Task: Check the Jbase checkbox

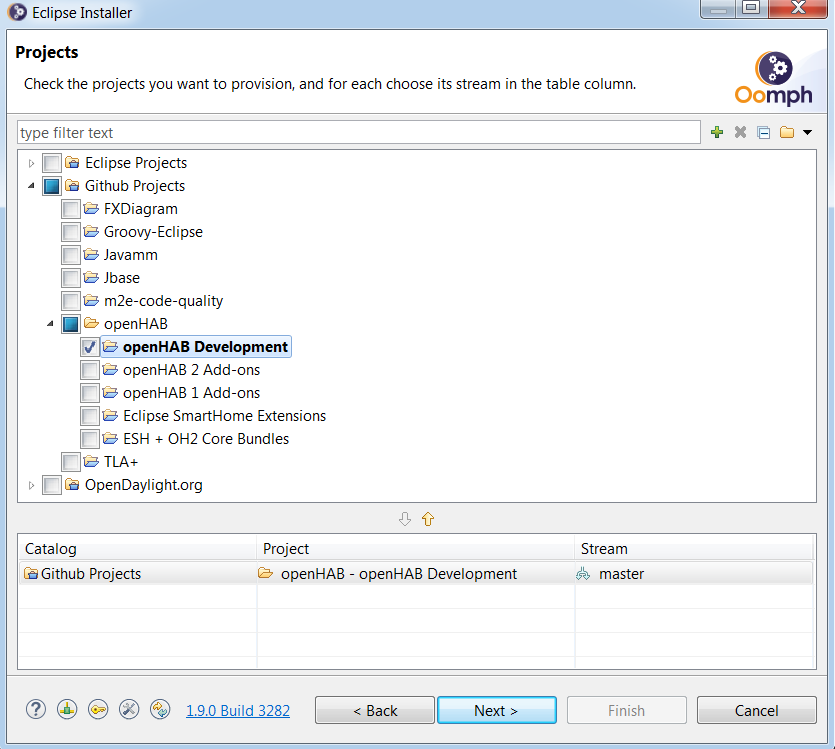Action: click(x=71, y=278)
